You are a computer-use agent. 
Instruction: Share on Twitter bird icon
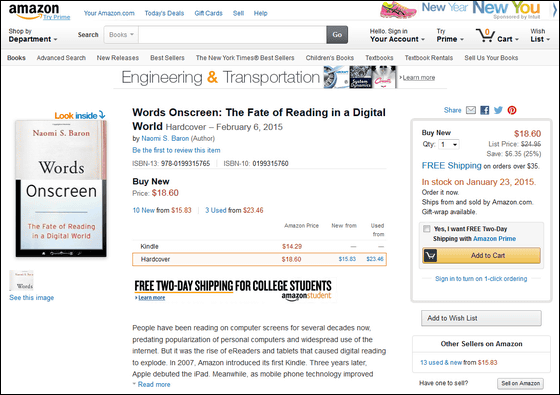498,110
